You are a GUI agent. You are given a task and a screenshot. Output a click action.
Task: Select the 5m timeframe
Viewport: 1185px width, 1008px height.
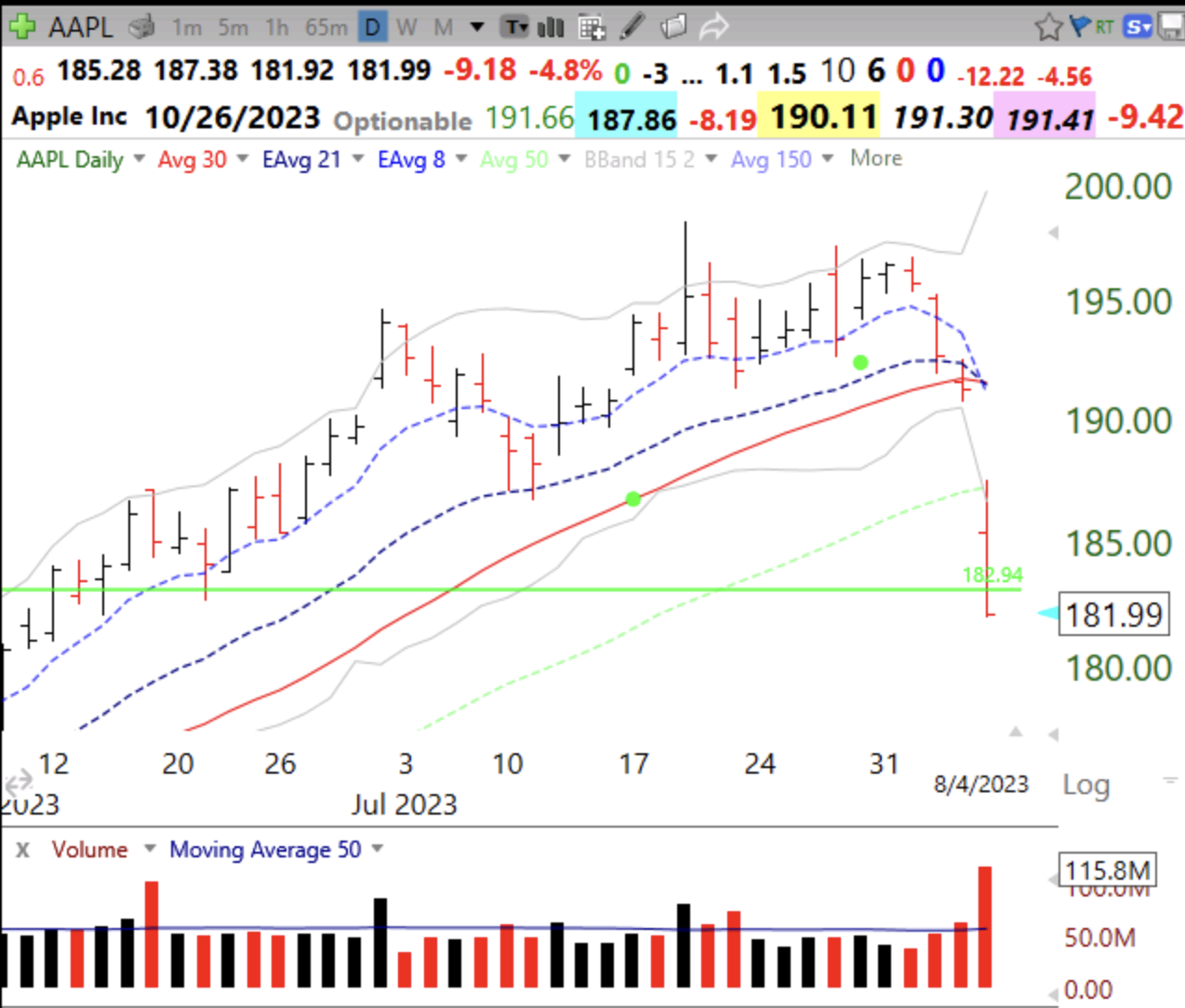pos(233,28)
